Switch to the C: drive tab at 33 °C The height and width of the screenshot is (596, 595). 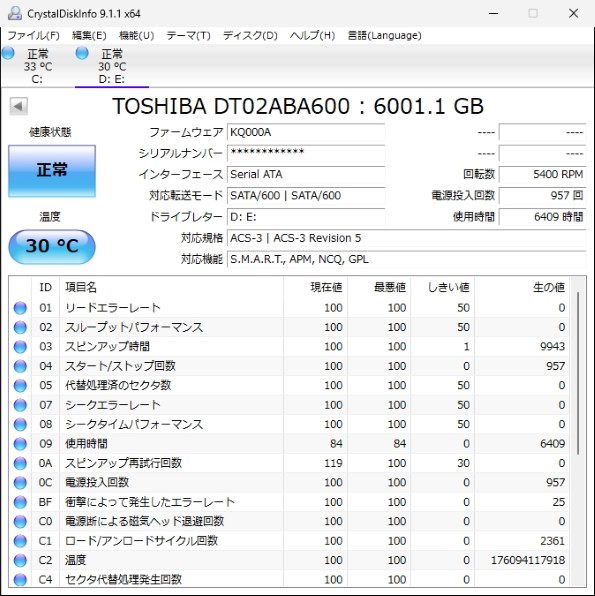click(38, 66)
